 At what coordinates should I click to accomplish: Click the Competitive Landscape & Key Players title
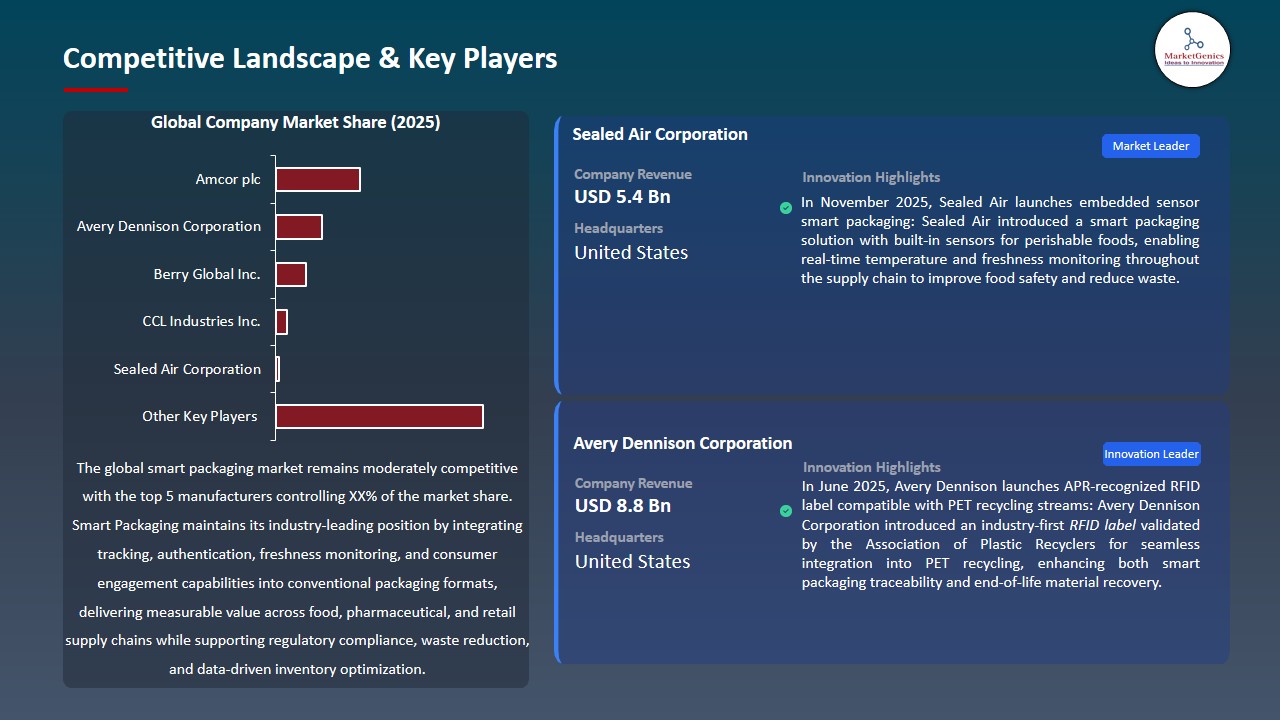[310, 59]
